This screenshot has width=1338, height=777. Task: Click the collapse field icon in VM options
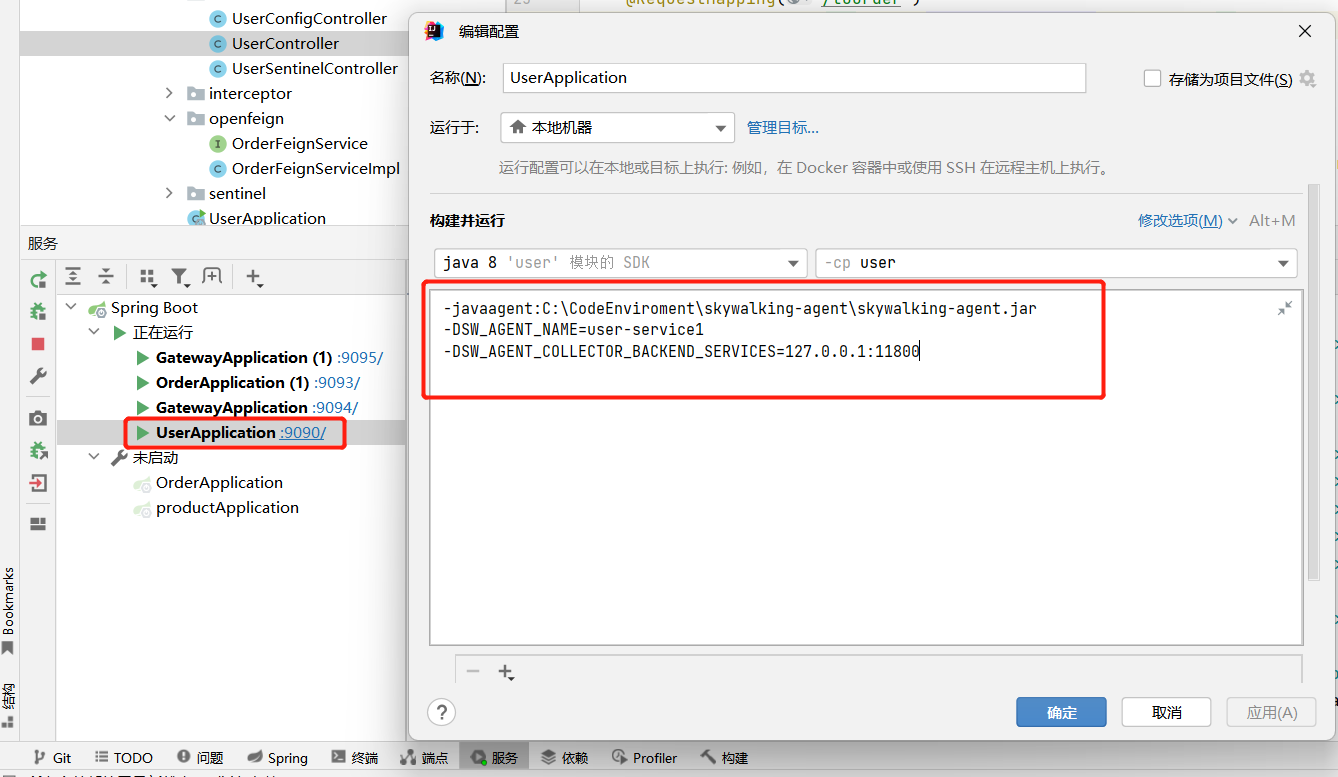(1285, 309)
